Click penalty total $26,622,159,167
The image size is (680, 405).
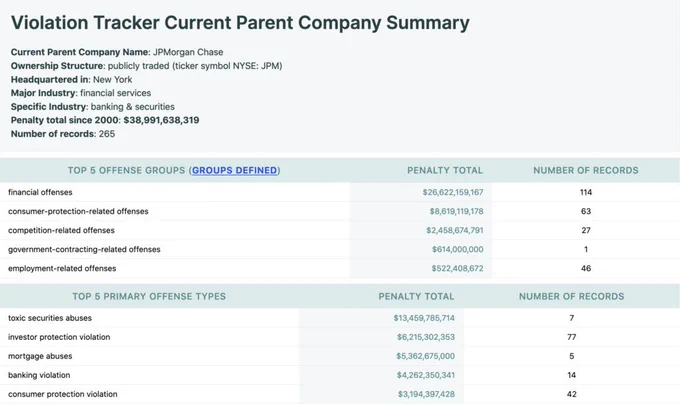(453, 192)
